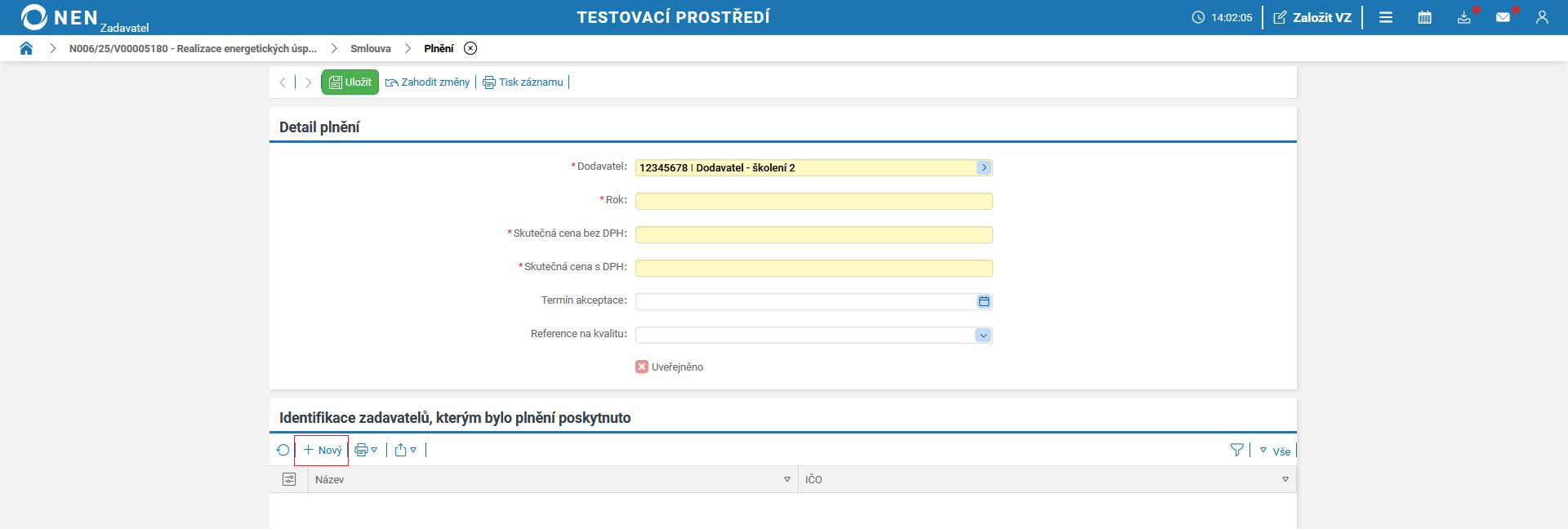
Task: Click Zahodit změny to discard changes
Action: (x=428, y=82)
